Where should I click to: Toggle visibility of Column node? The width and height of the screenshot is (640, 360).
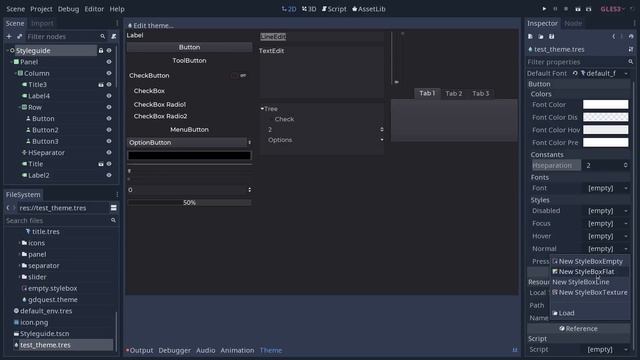109,73
